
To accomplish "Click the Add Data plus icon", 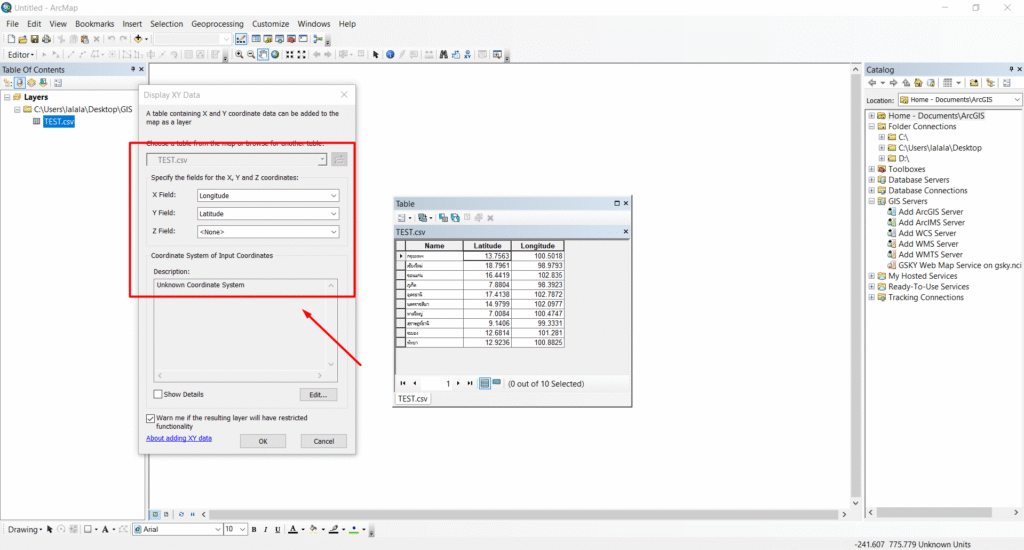I will [x=138, y=39].
